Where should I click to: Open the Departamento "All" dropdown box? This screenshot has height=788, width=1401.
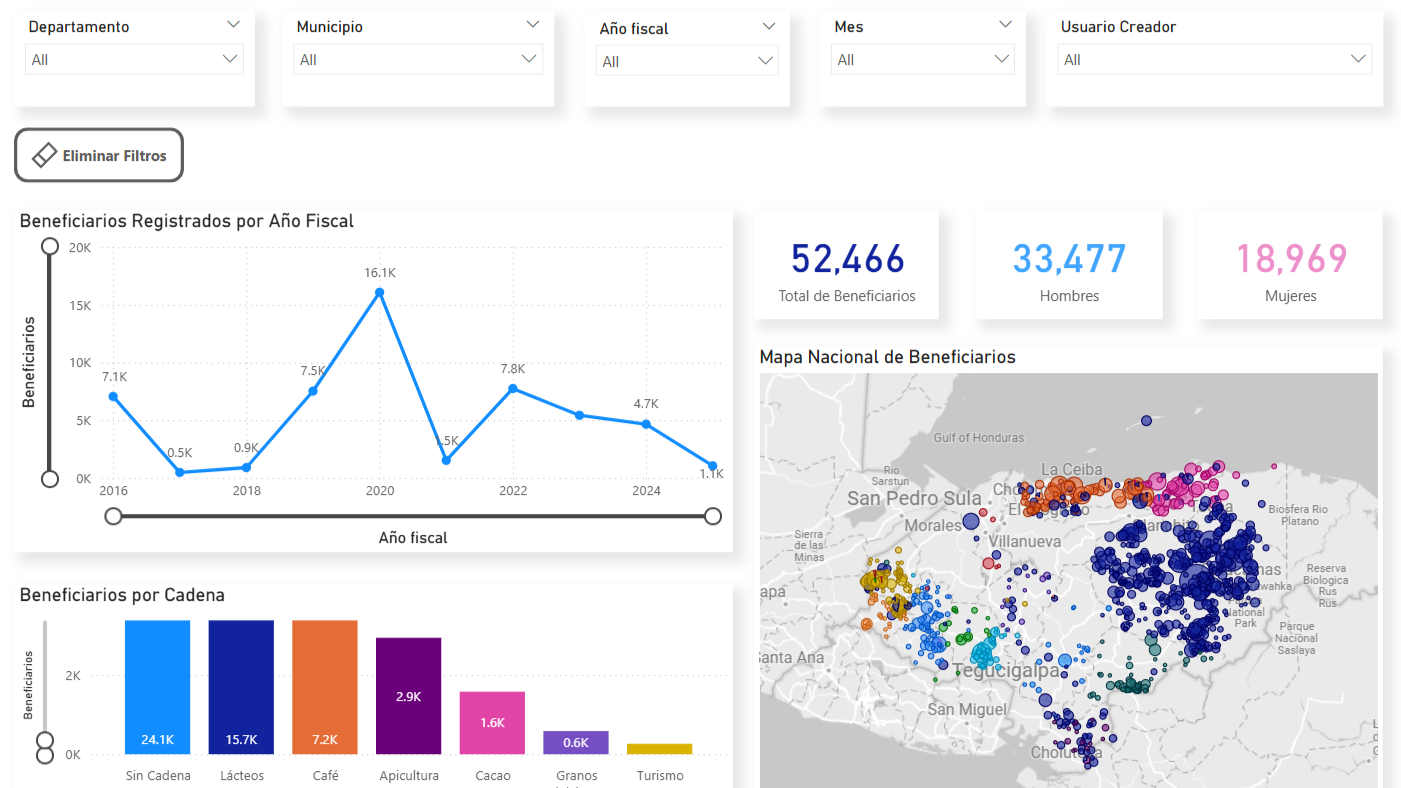coord(134,60)
